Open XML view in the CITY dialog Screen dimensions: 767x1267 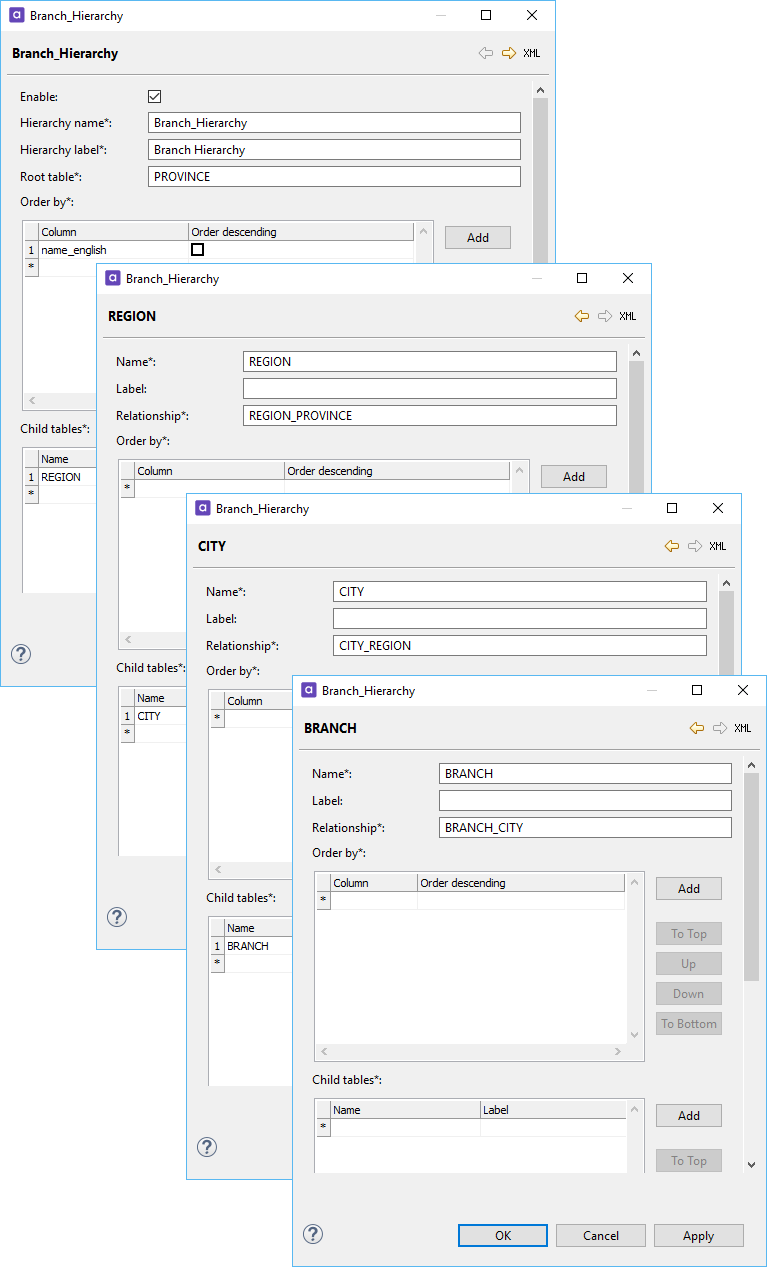tap(717, 547)
